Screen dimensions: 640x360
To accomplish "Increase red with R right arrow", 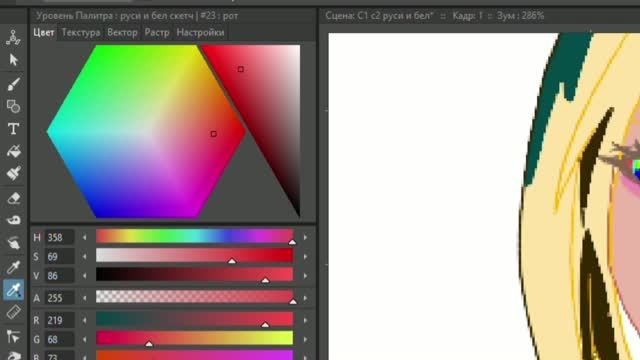I will [305, 320].
